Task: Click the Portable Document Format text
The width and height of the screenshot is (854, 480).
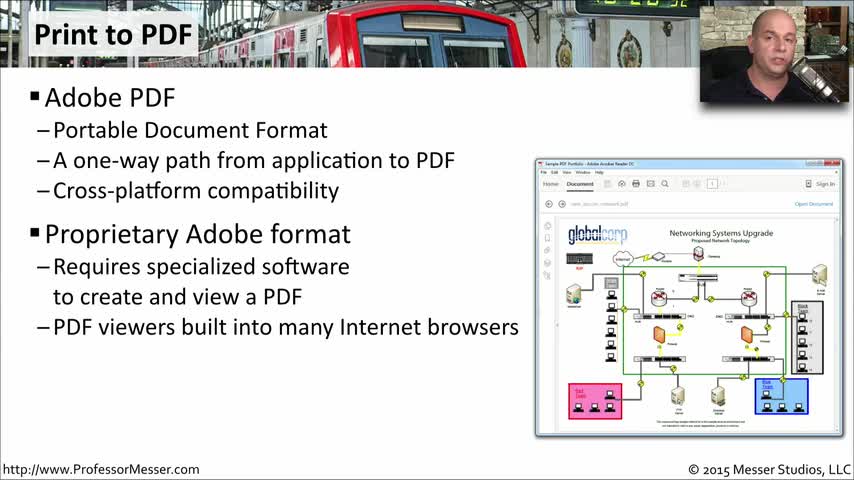Action: click(x=190, y=130)
